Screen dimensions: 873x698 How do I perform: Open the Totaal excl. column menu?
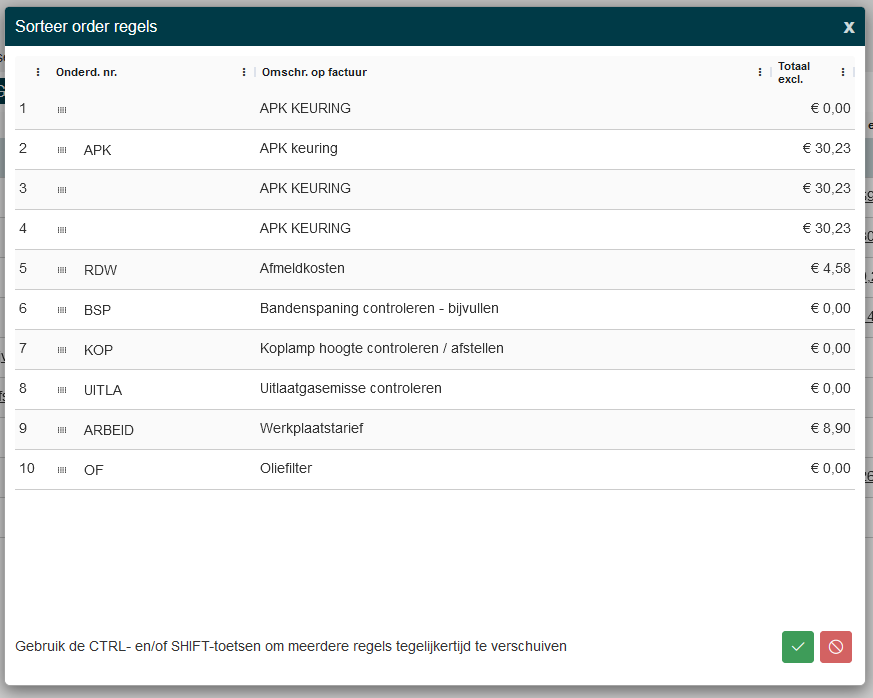tap(843, 72)
